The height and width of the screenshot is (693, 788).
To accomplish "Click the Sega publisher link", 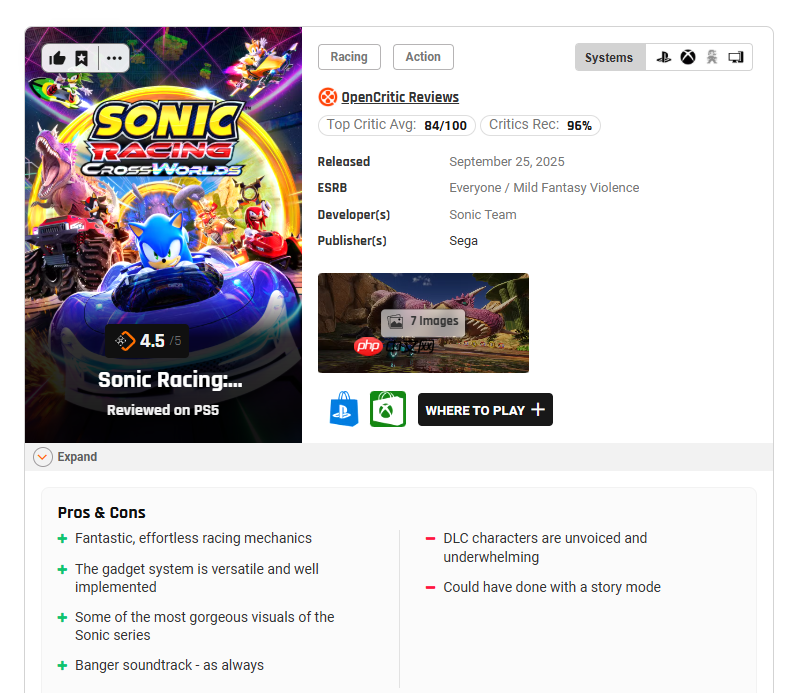I will [463, 241].
